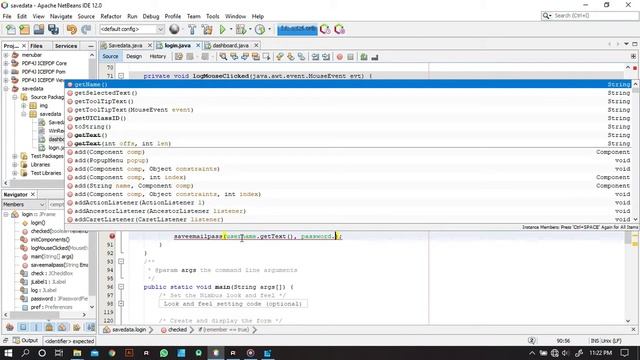Open Members dropdown in Navigator
The height and width of the screenshot is (360, 640).
(x=24, y=204)
